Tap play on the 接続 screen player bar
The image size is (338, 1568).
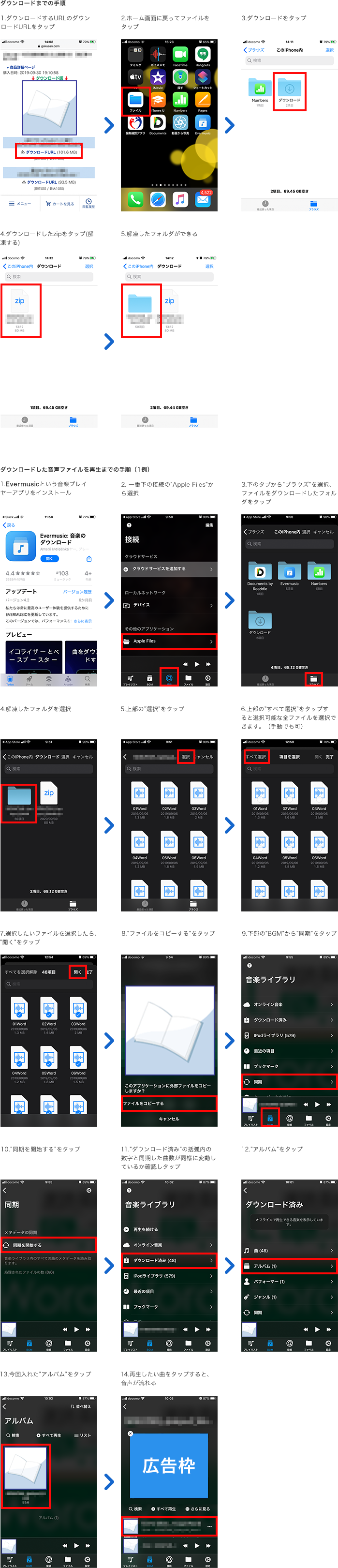(x=196, y=664)
